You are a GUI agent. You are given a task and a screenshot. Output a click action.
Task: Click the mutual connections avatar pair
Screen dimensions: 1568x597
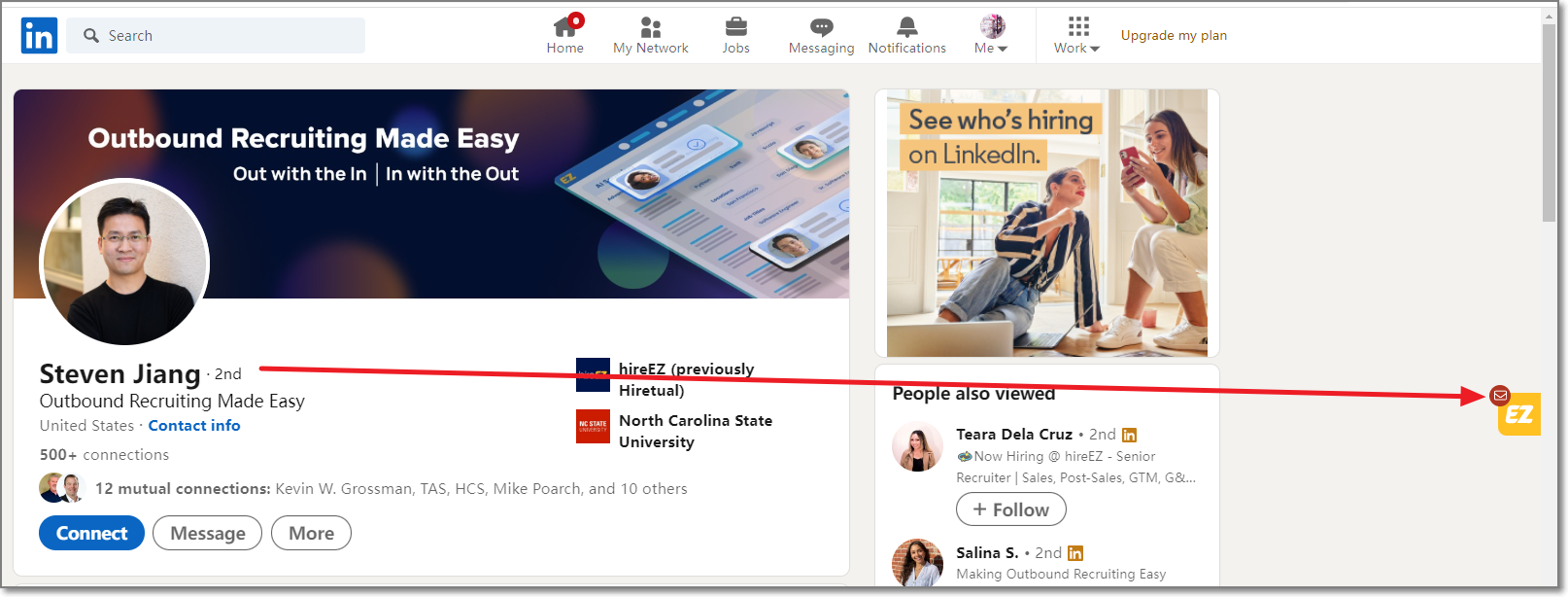62,487
